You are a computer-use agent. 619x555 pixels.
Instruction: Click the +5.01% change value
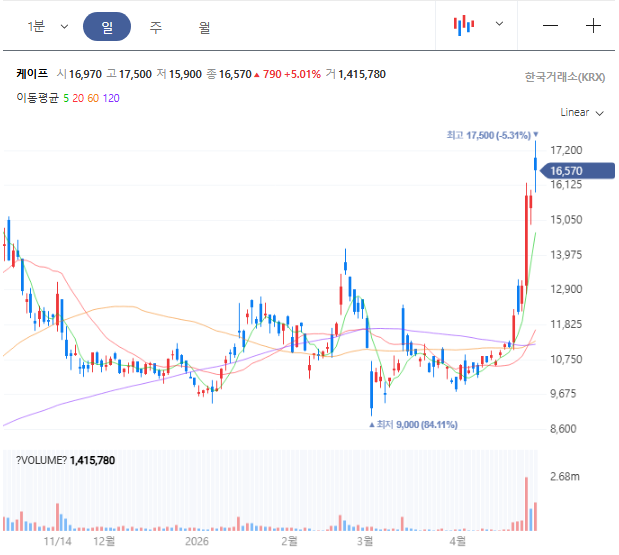(302, 74)
